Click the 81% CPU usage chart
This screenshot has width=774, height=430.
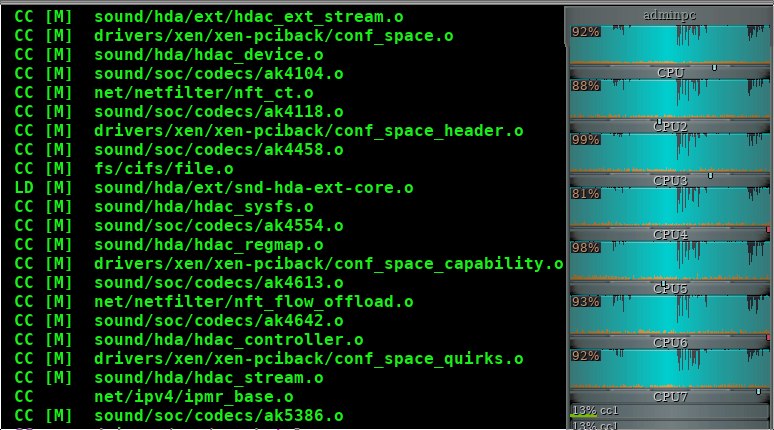point(670,206)
